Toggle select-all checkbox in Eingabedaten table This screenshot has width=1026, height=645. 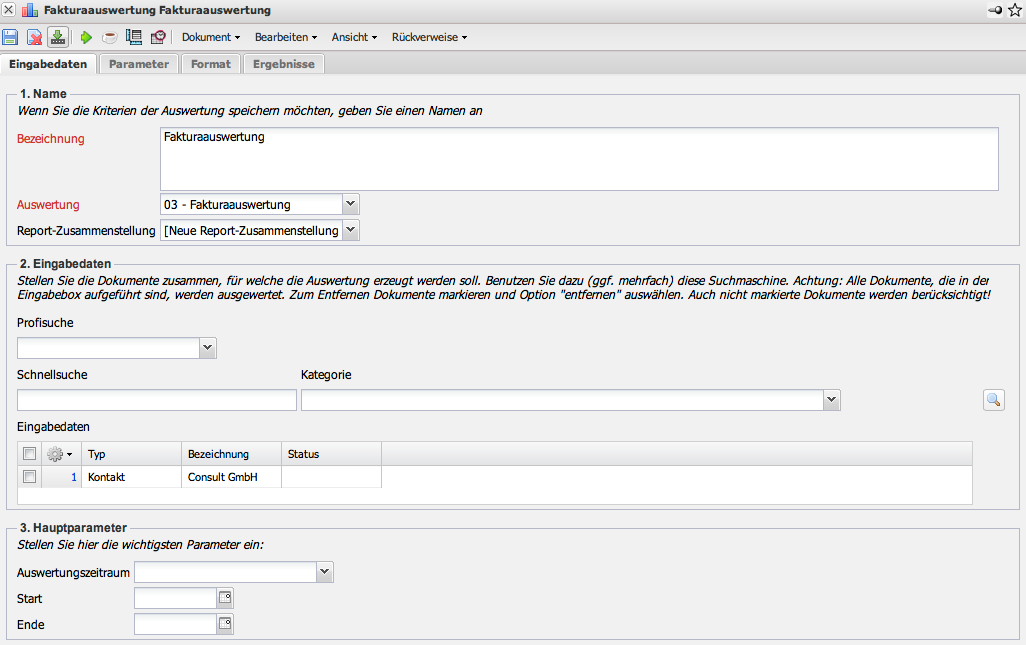pyautogui.click(x=29, y=453)
